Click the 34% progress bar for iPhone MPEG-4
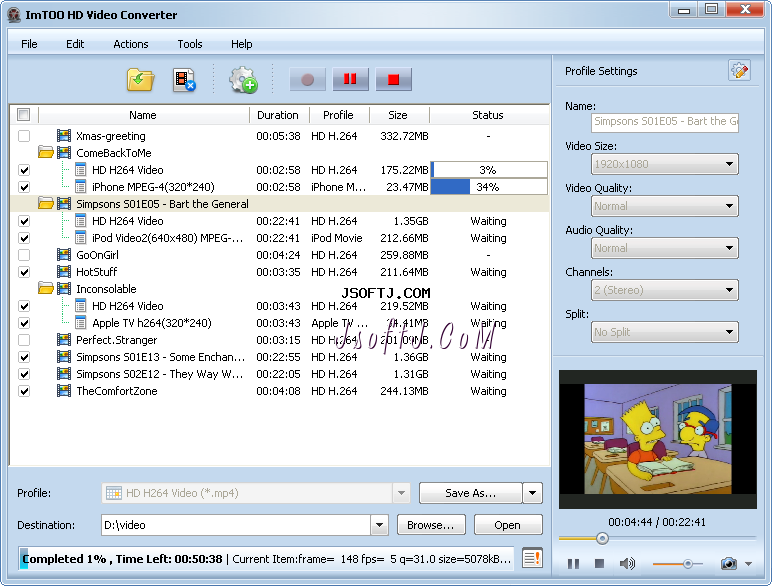 (x=488, y=187)
